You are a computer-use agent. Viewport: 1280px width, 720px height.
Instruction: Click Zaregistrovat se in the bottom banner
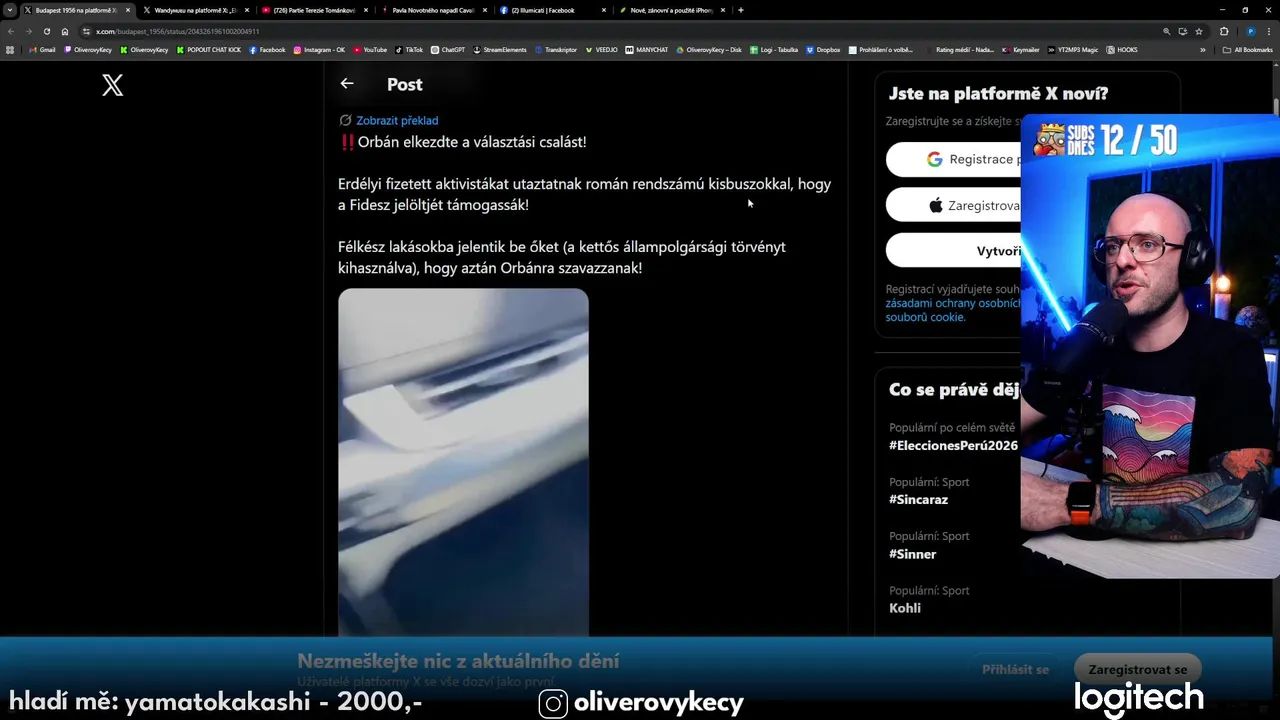[x=1138, y=669]
